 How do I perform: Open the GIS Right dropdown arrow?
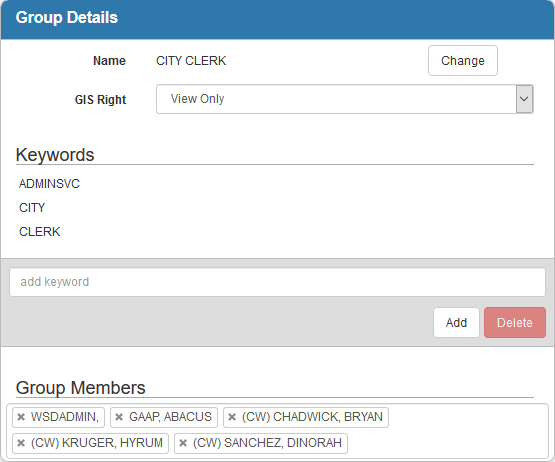pyautogui.click(x=524, y=99)
